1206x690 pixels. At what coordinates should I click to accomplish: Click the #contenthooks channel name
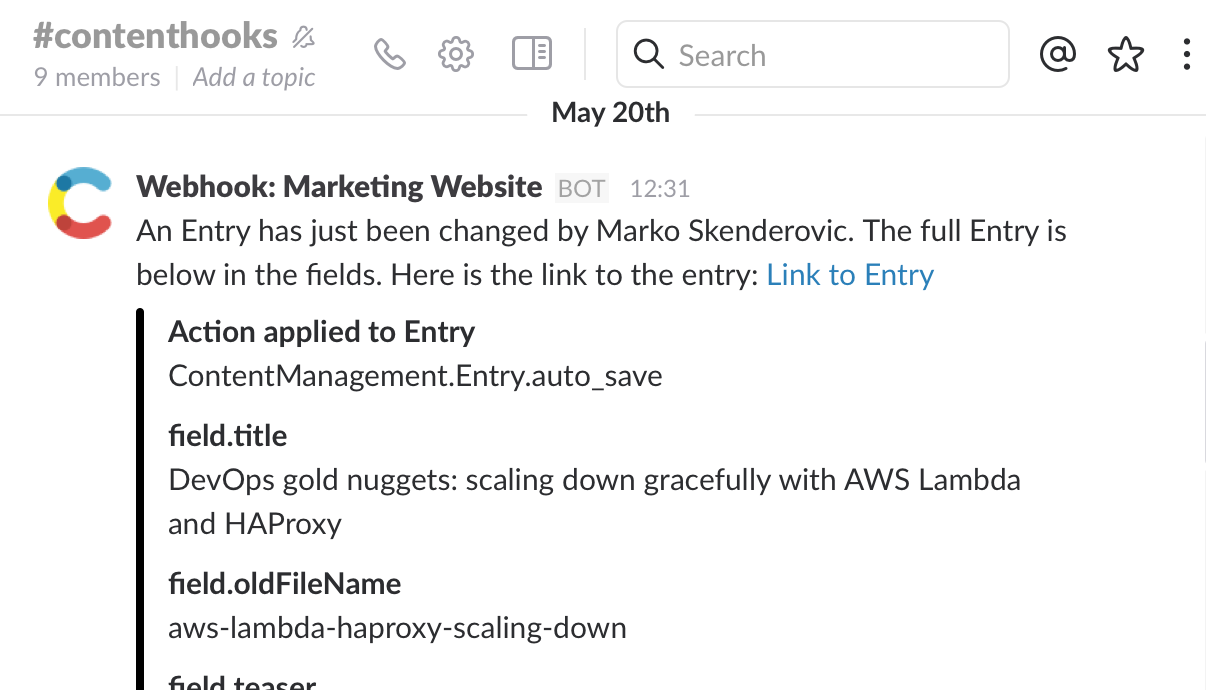pos(155,36)
